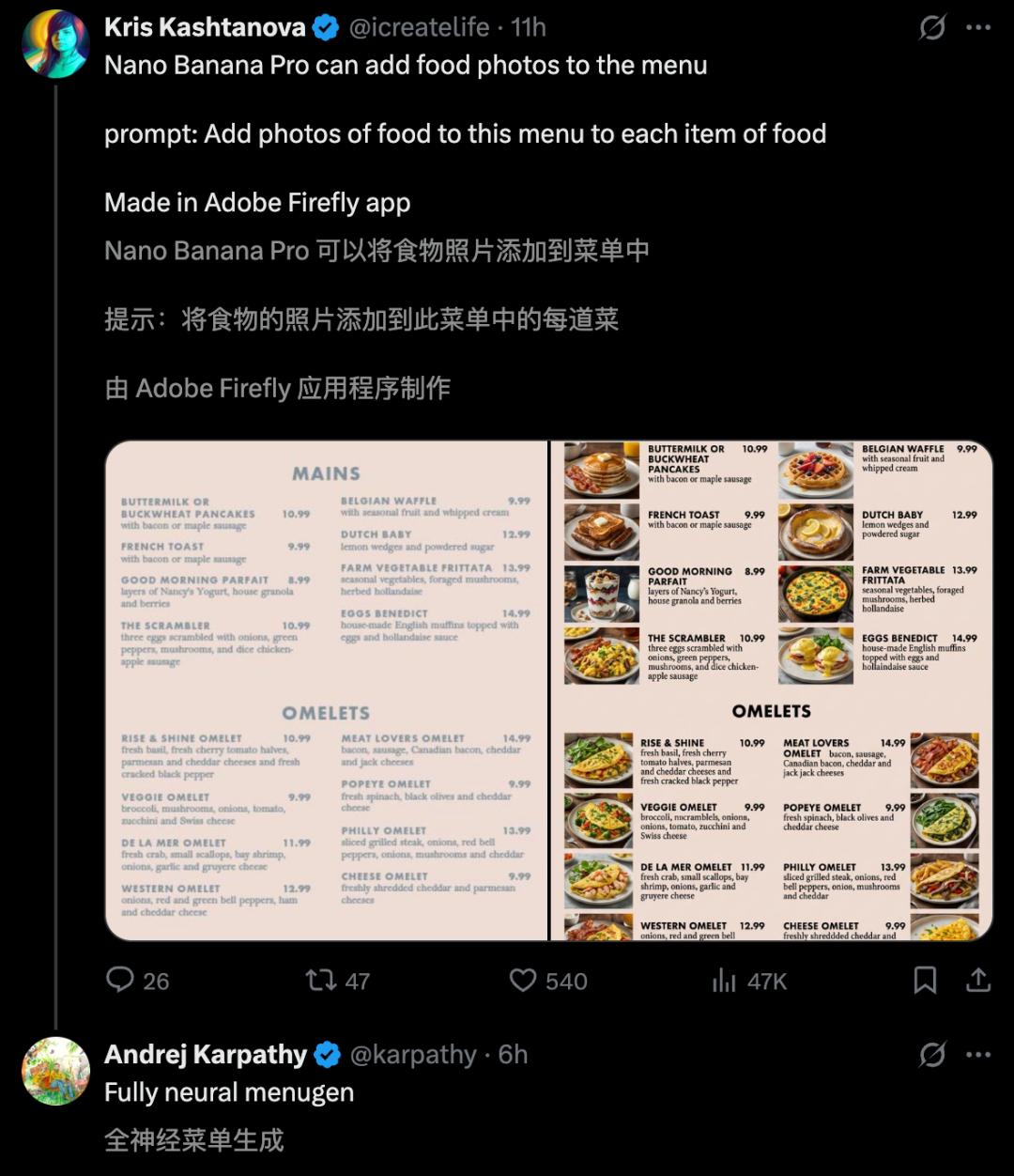Open the reply icon showing 26 comments
The width and height of the screenshot is (1014, 1176).
click(120, 981)
